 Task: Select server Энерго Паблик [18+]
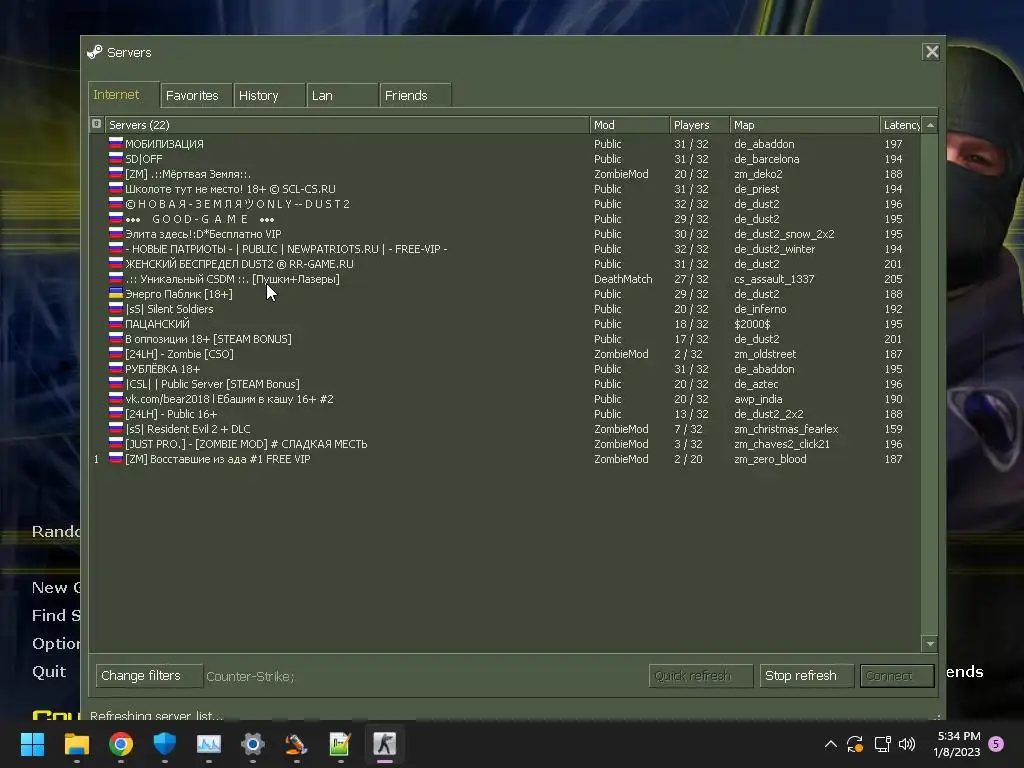pos(505,294)
